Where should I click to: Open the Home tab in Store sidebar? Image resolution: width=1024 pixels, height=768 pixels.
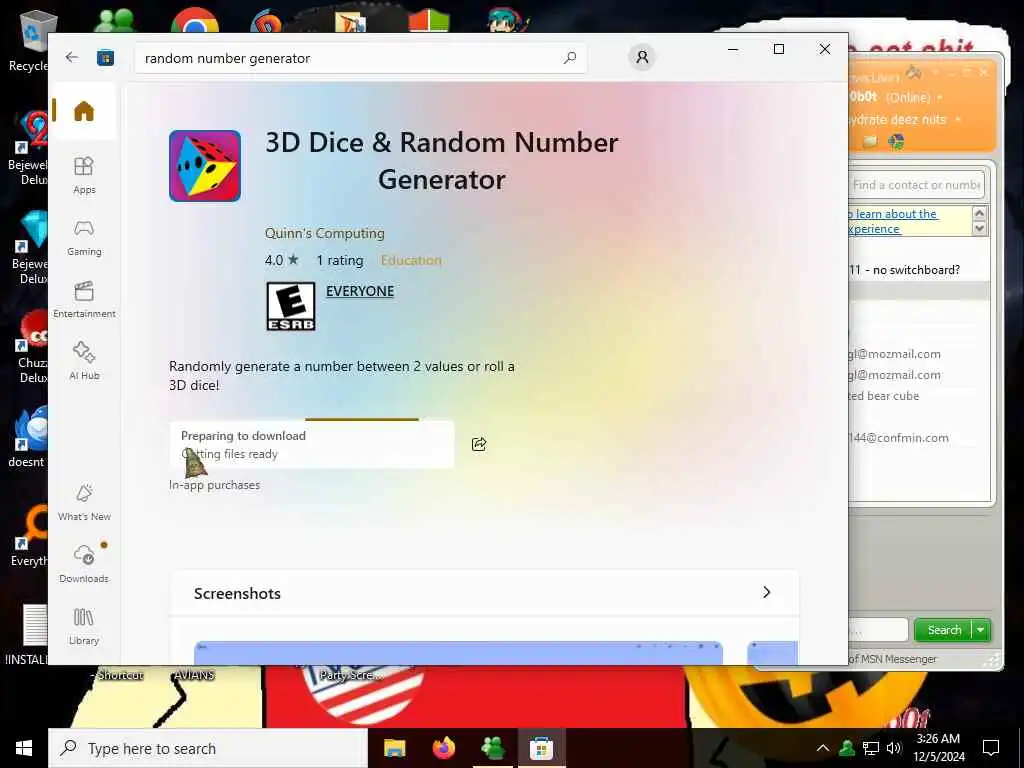[84, 111]
